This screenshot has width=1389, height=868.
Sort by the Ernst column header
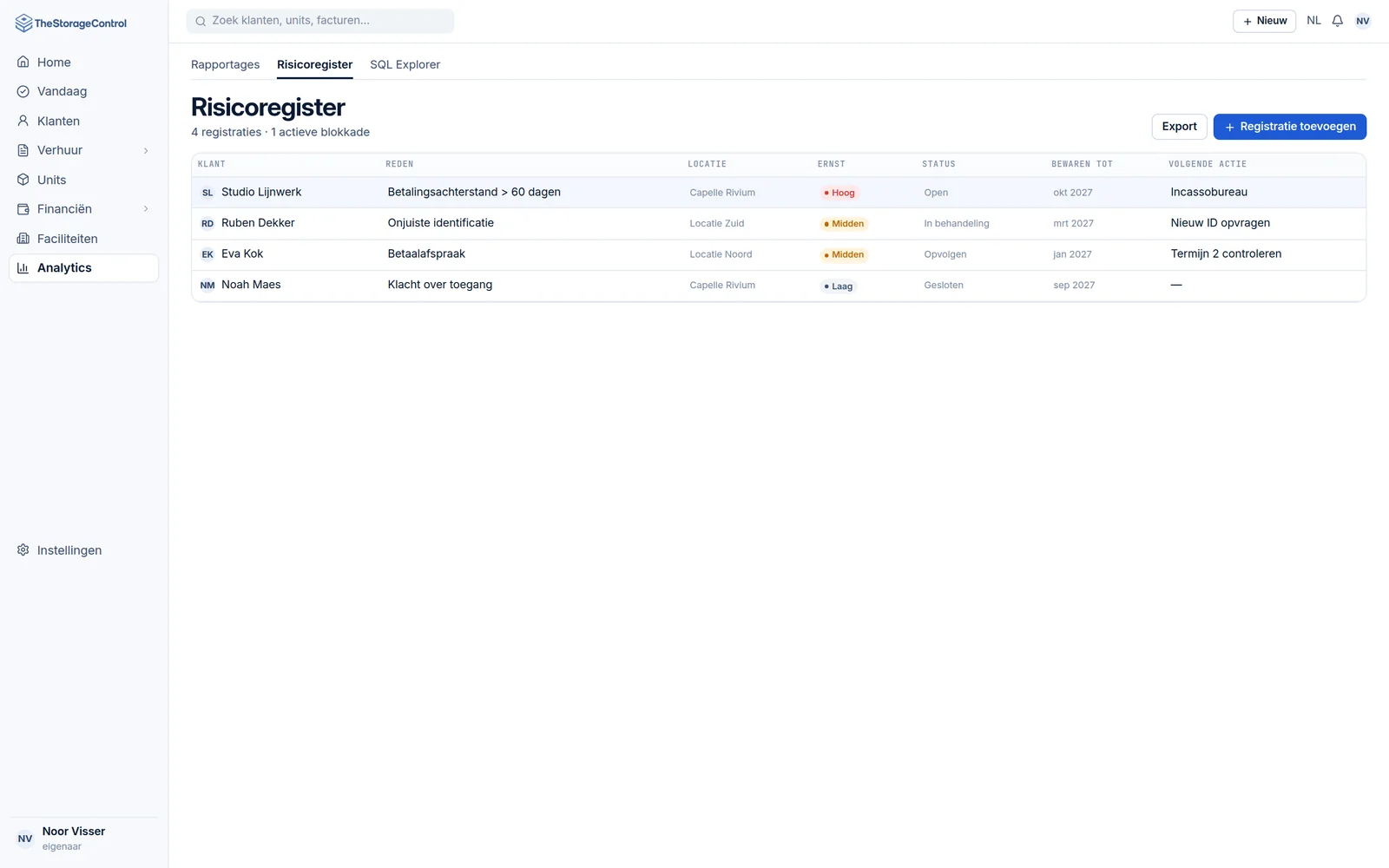pos(831,164)
